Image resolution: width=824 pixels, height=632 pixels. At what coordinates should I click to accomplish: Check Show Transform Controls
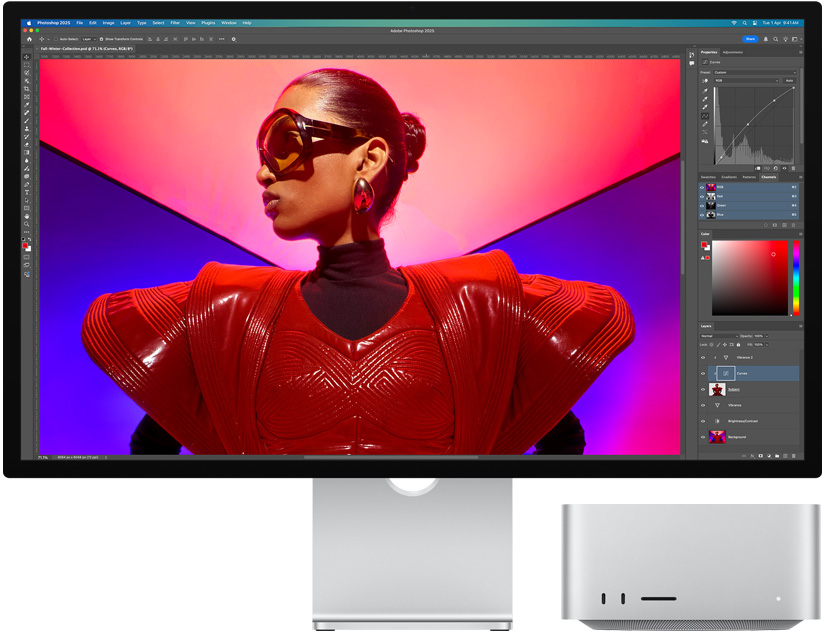pyautogui.click(x=101, y=38)
